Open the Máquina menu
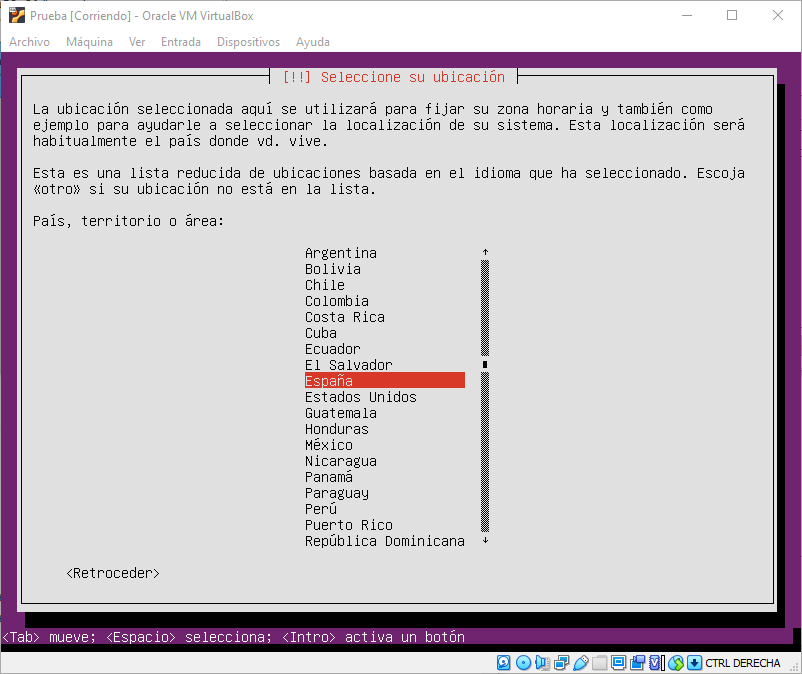This screenshot has height=674, width=802. pyautogui.click(x=89, y=42)
